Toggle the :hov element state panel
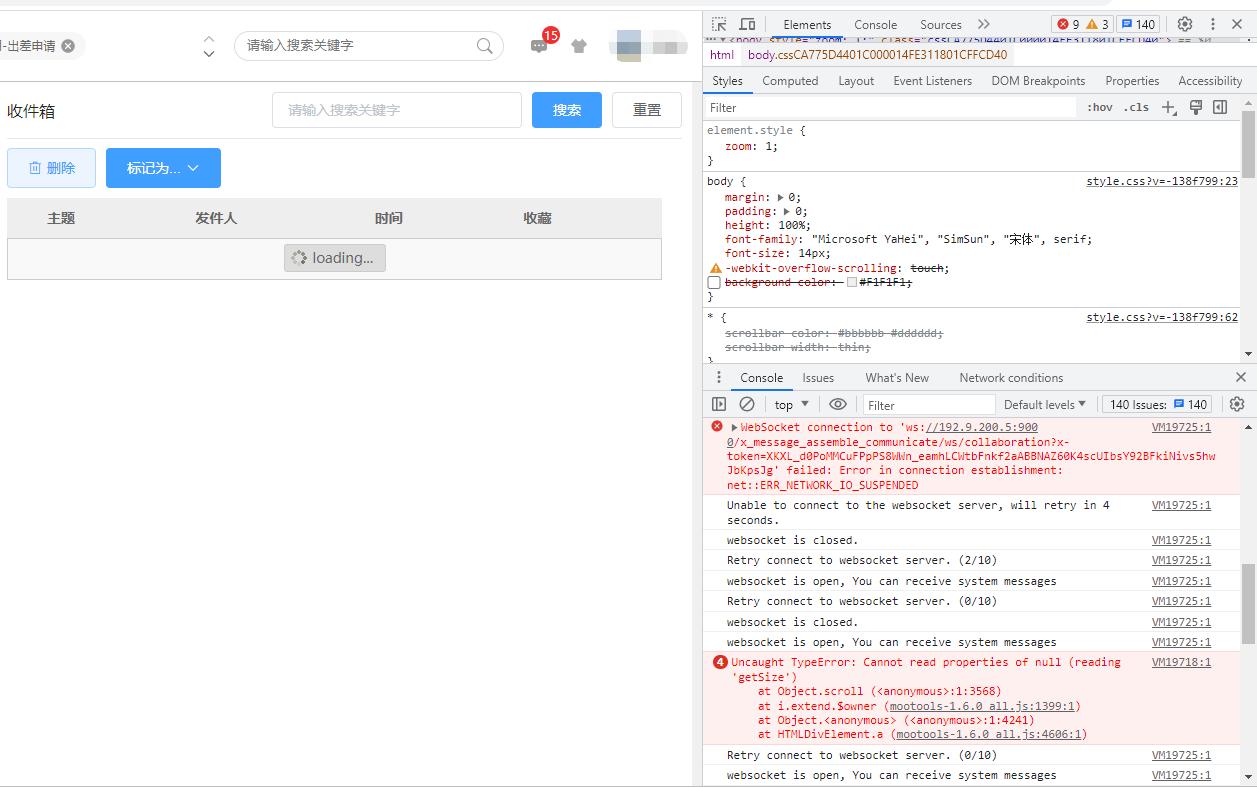The width and height of the screenshot is (1257, 787). pos(1100,108)
